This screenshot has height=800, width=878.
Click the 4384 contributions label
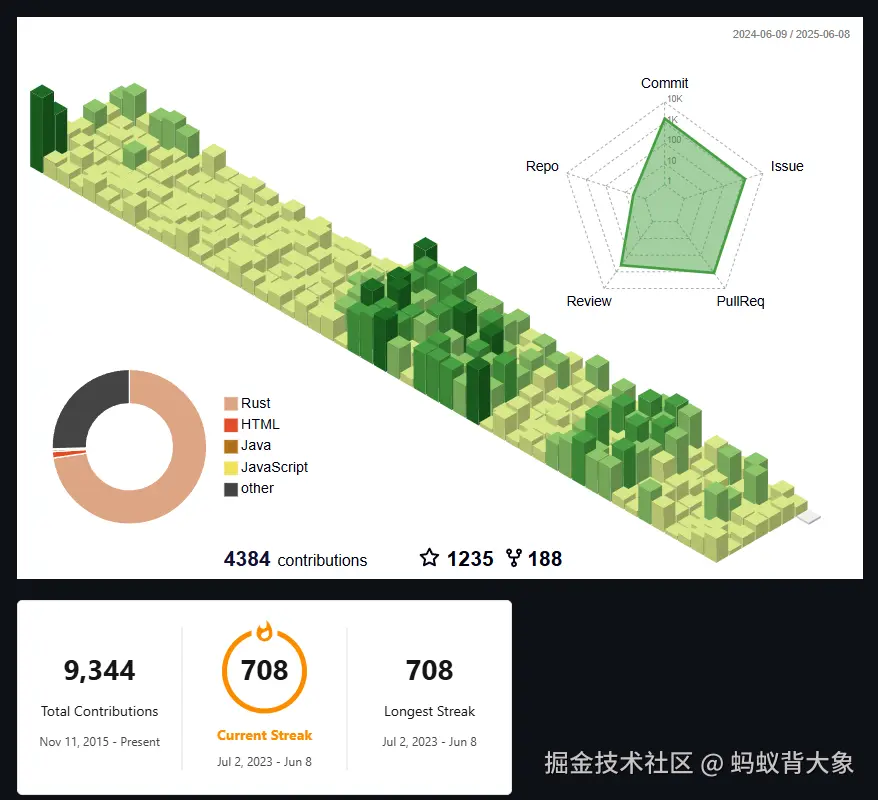click(295, 559)
